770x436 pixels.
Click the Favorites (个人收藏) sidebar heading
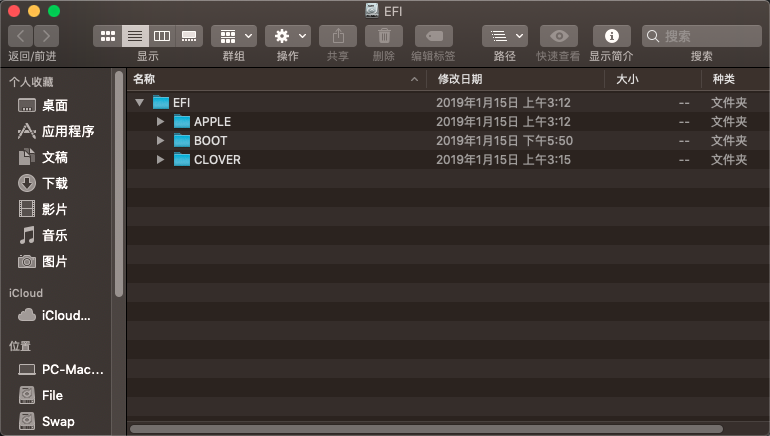(x=31, y=82)
